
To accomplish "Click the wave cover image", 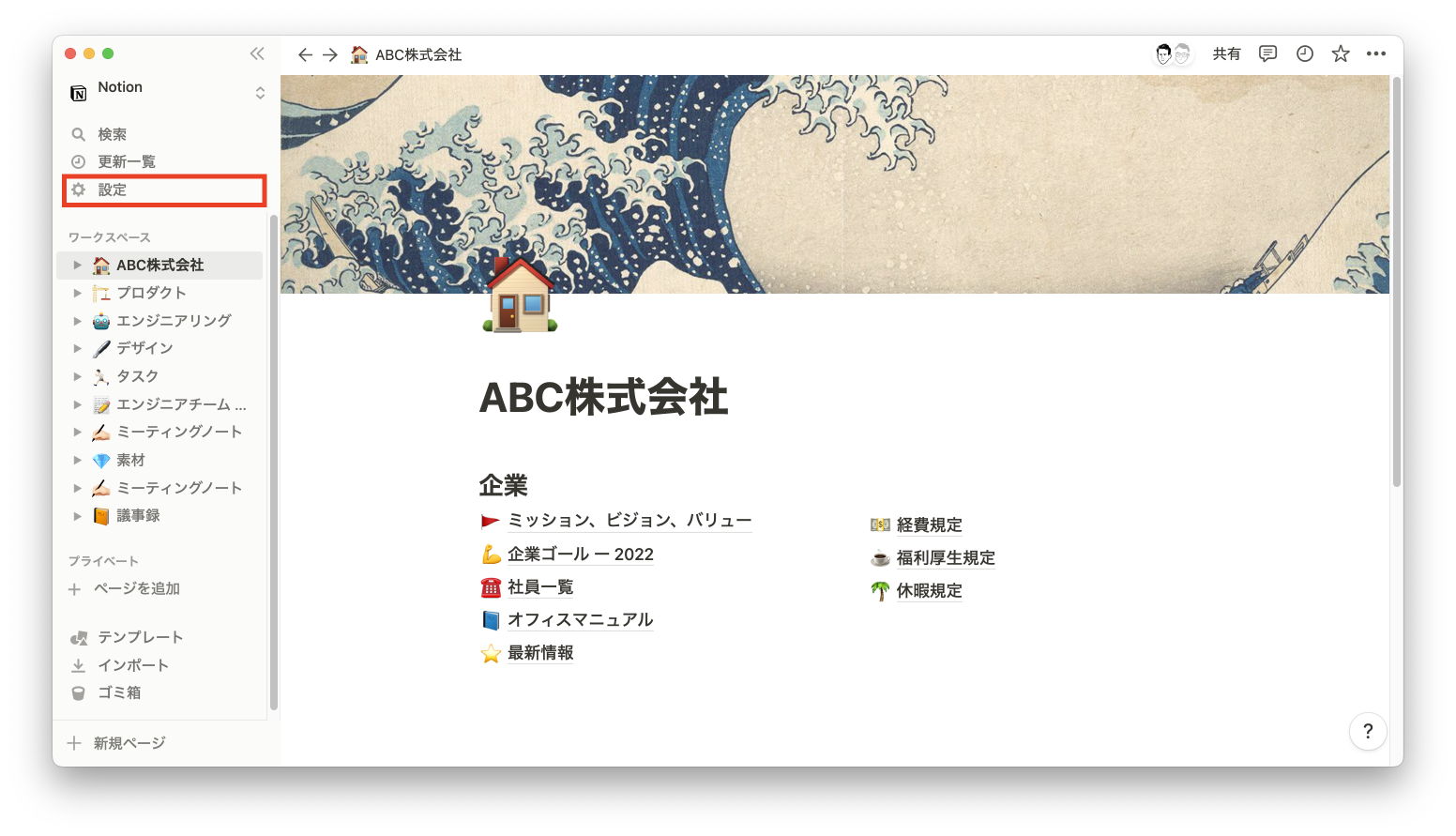I will coord(835,184).
